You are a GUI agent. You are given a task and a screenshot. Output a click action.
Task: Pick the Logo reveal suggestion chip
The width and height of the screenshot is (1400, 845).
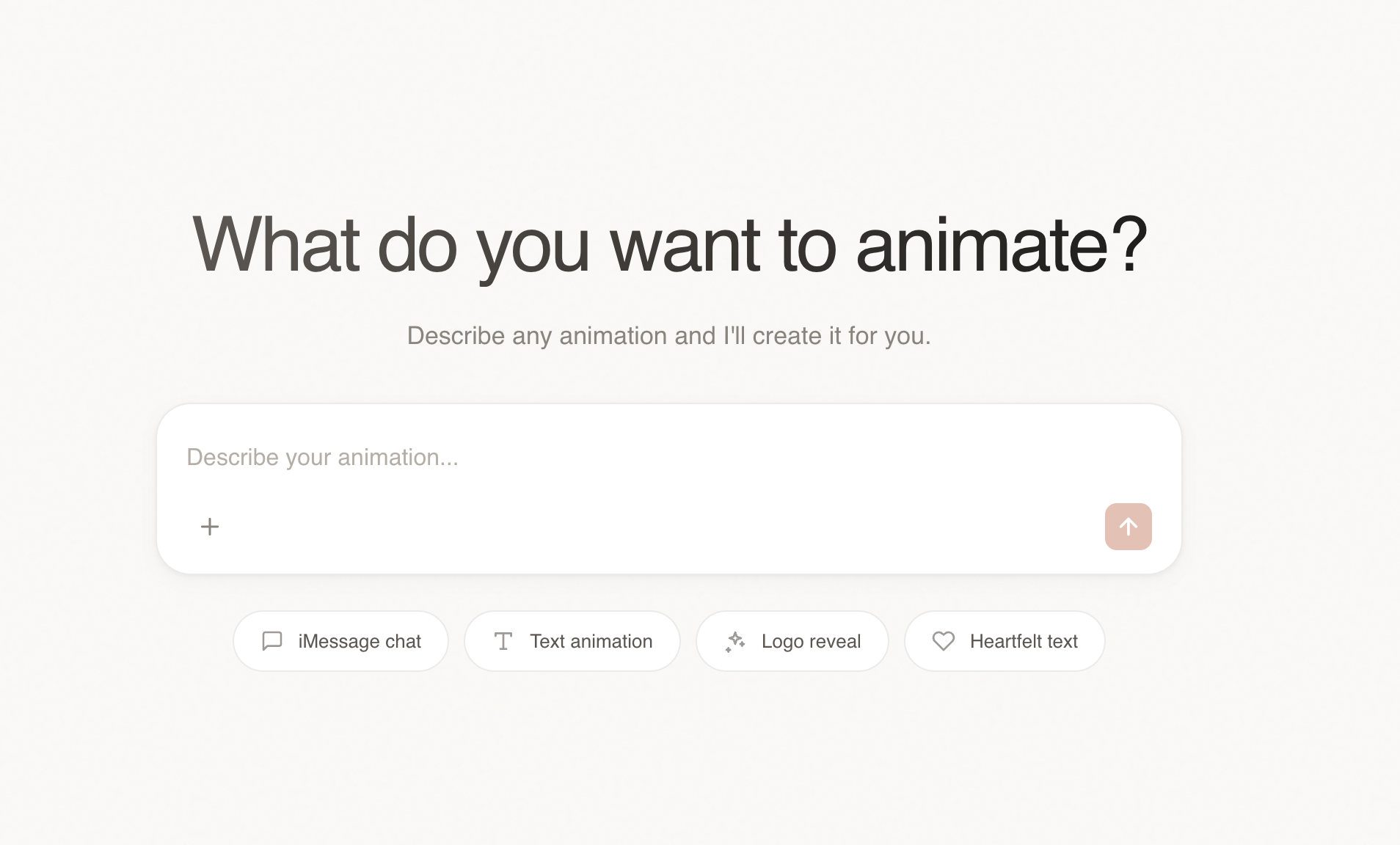click(792, 641)
